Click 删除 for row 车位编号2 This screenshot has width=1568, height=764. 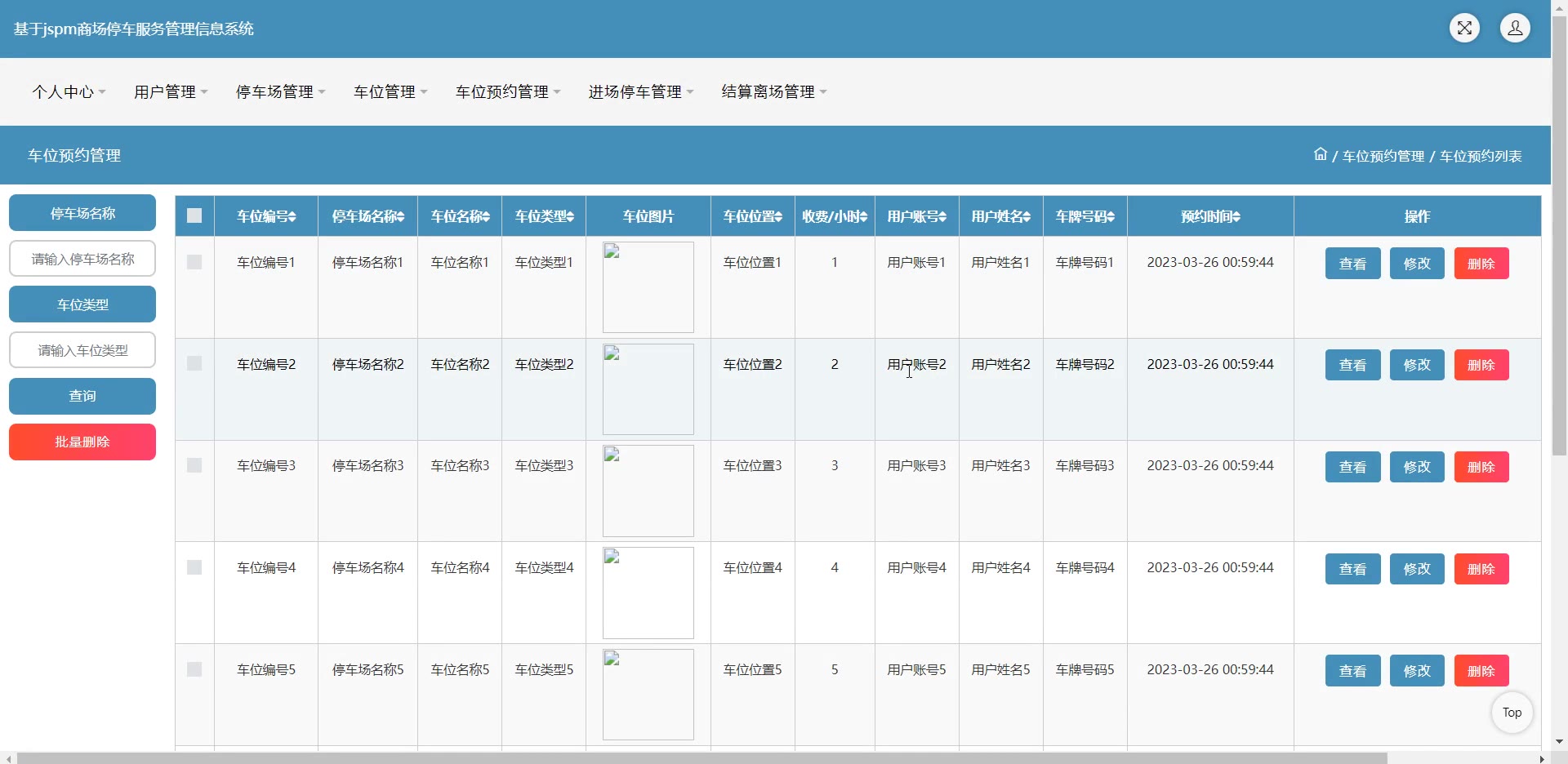pos(1481,365)
